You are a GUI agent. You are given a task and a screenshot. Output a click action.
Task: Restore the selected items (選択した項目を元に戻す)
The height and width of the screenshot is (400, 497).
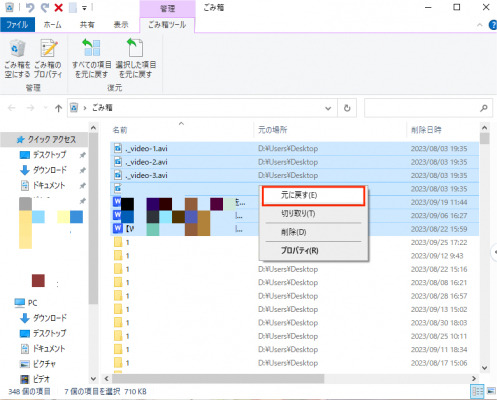[136, 59]
